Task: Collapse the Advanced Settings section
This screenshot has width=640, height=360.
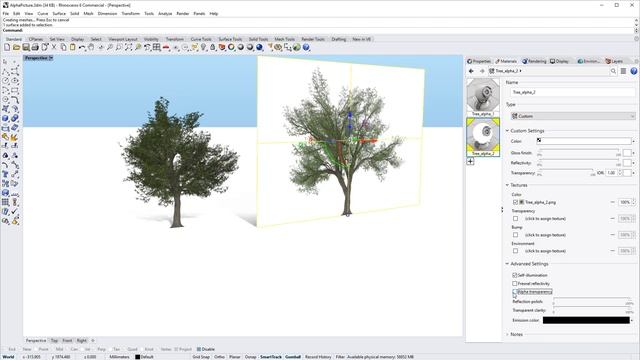Action: (507, 264)
